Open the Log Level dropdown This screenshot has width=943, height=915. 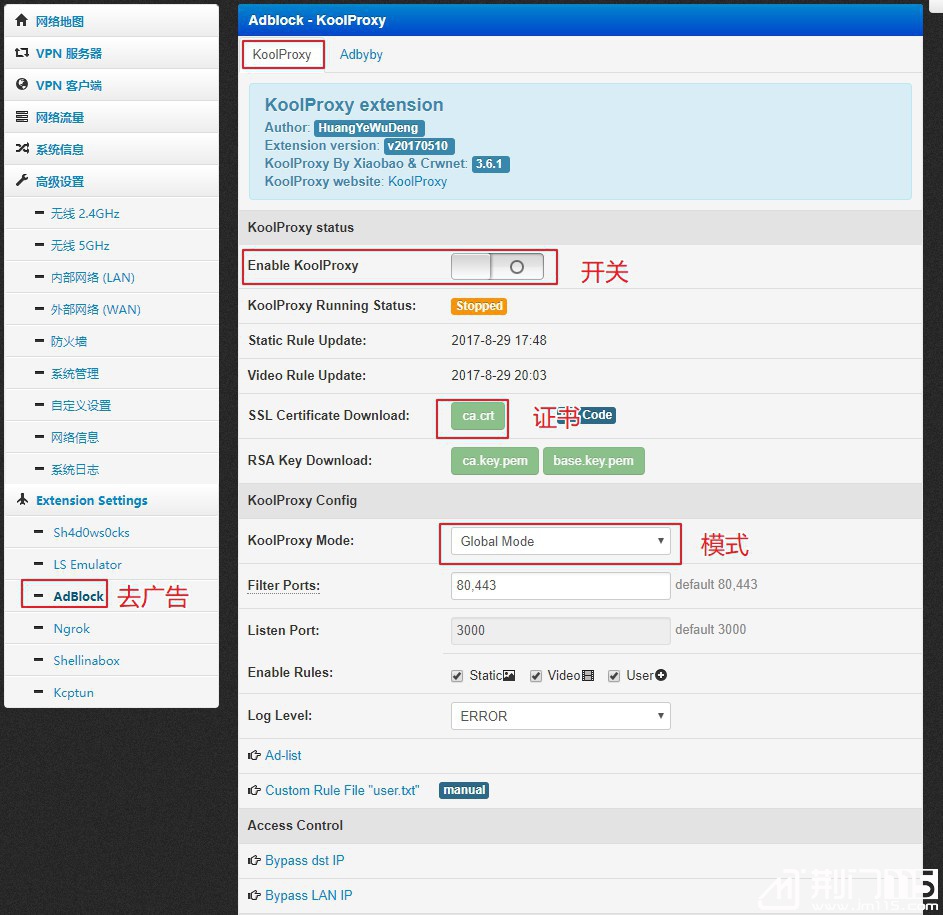(x=561, y=716)
